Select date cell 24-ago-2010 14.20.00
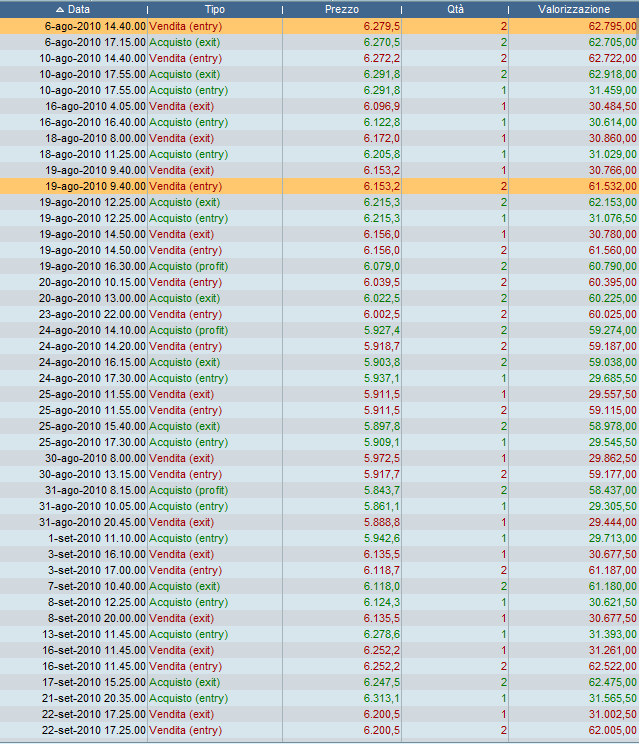639x744 pixels. pyautogui.click(x=92, y=346)
